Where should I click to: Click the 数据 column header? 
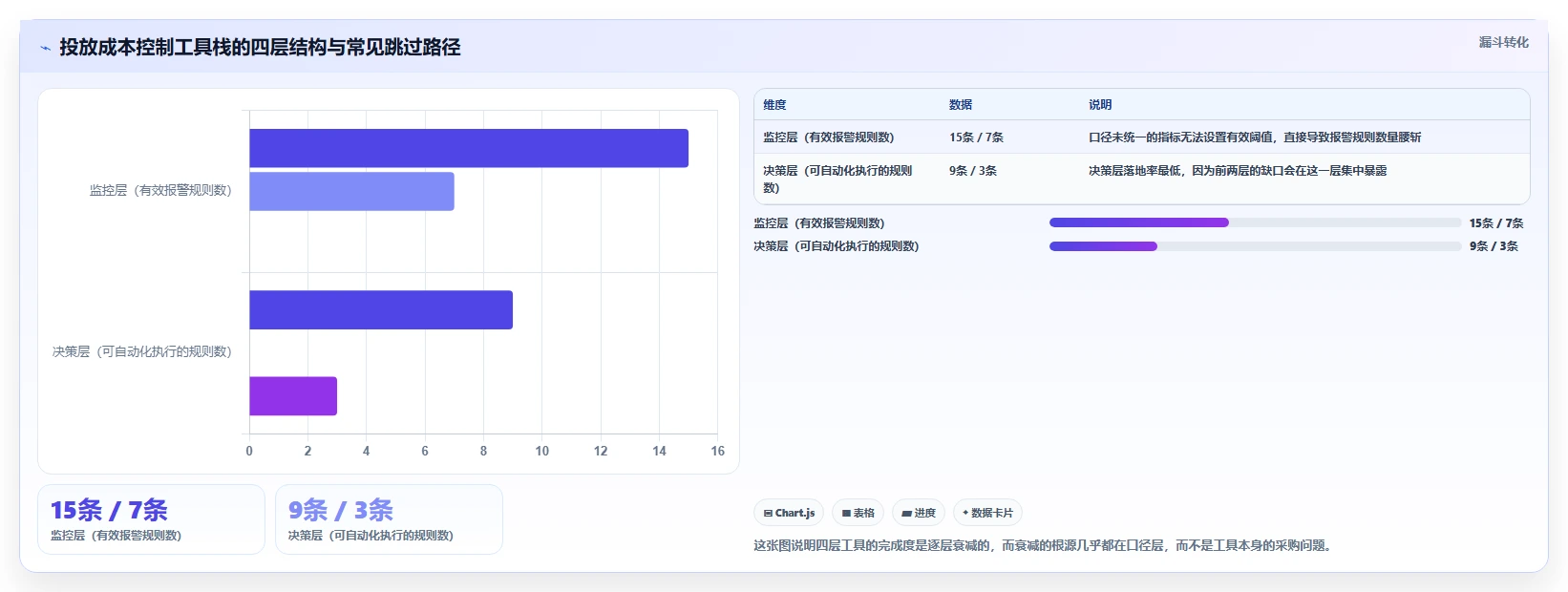[x=961, y=105]
